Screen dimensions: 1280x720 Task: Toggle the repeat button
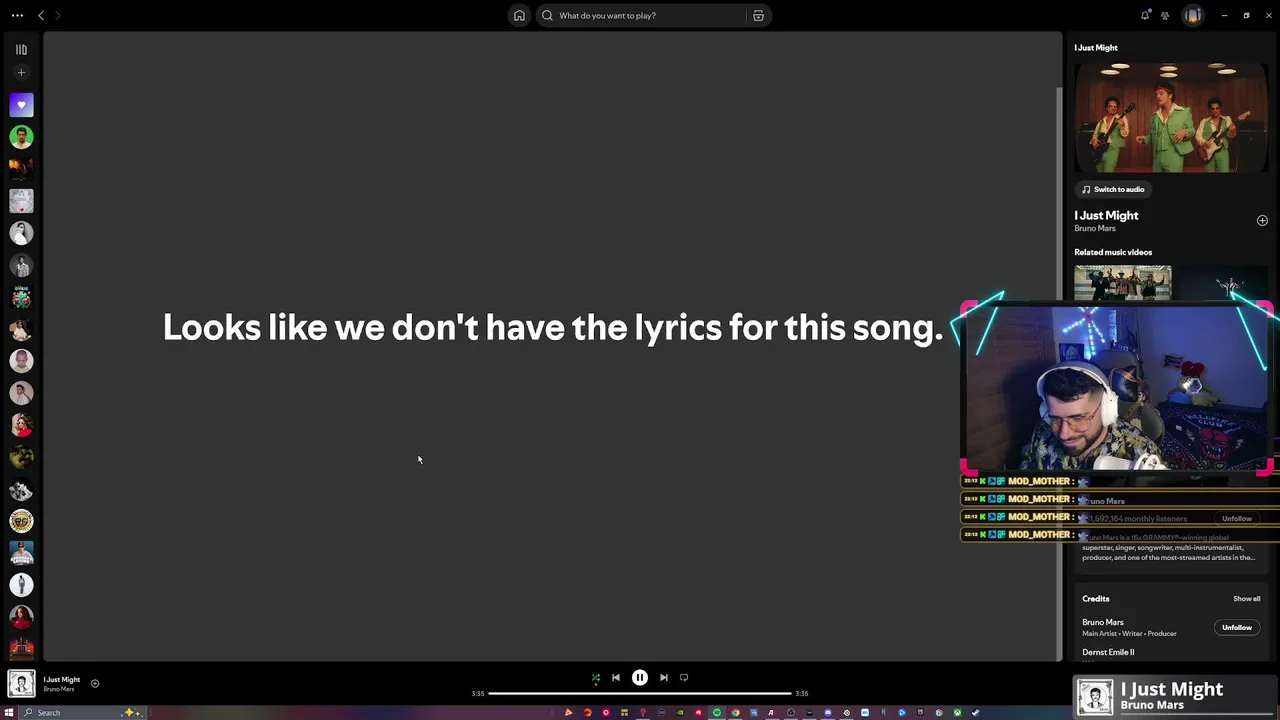tap(684, 677)
